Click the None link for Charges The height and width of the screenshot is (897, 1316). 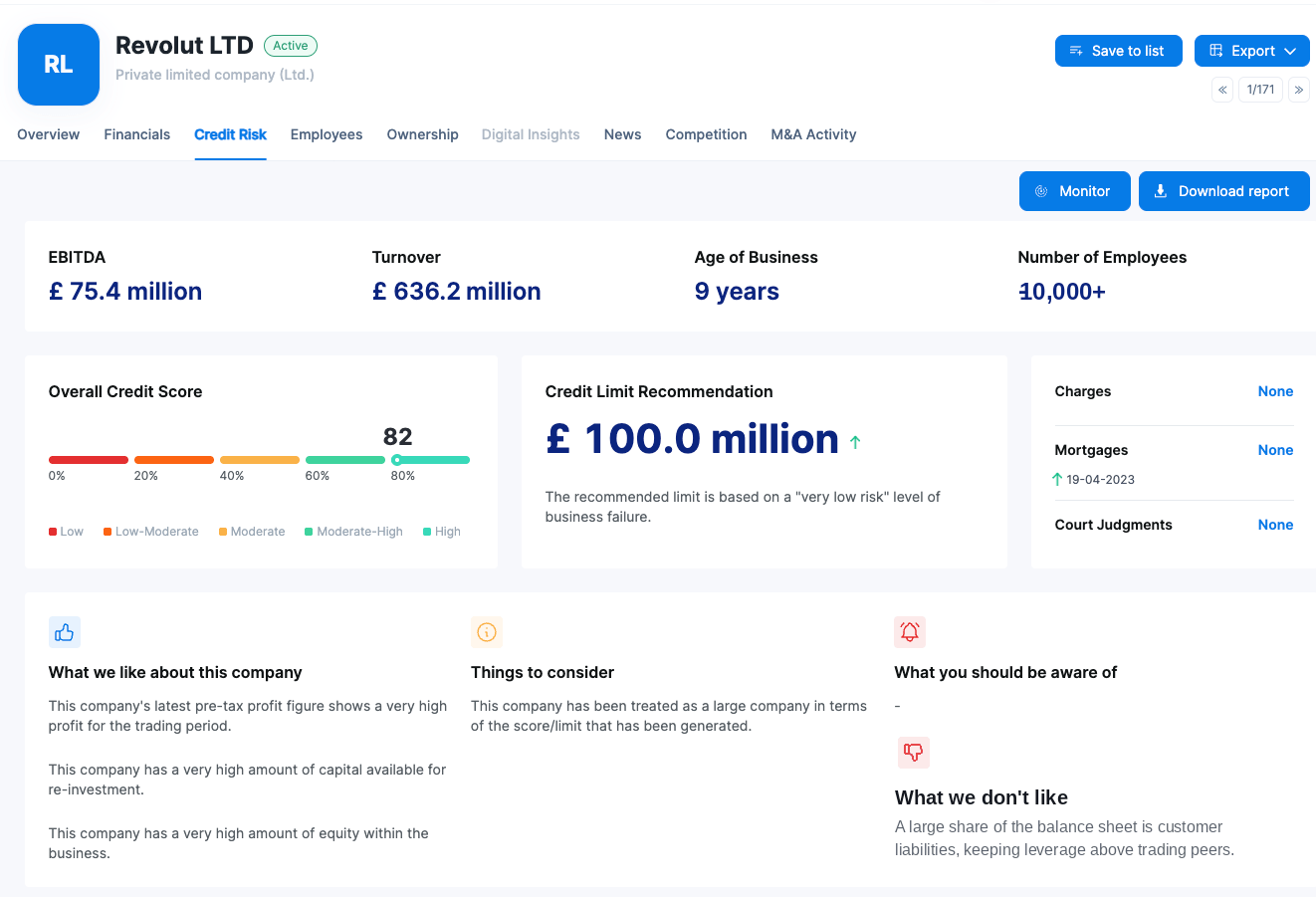1275,391
